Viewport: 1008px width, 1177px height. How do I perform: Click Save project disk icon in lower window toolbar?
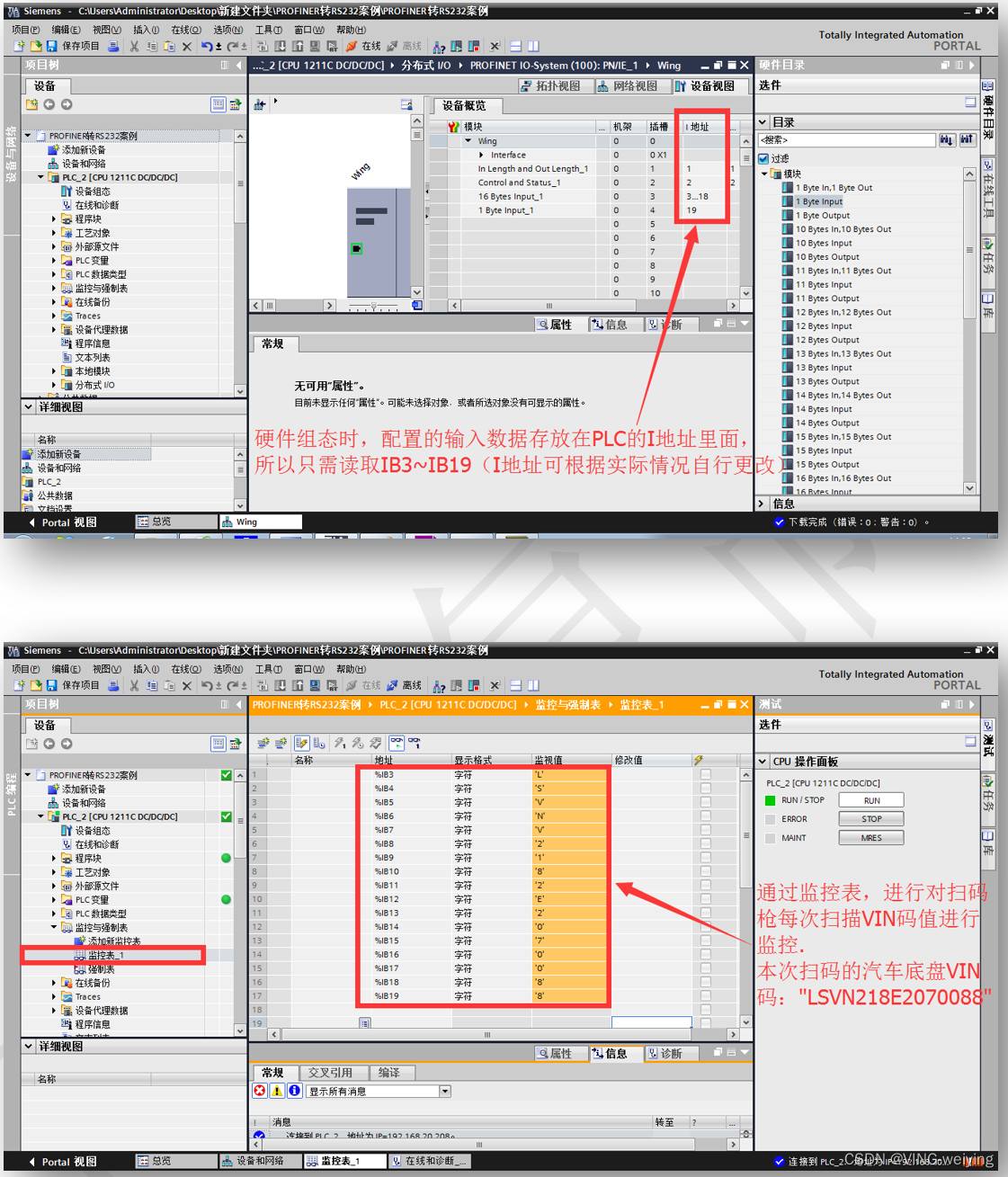51,686
